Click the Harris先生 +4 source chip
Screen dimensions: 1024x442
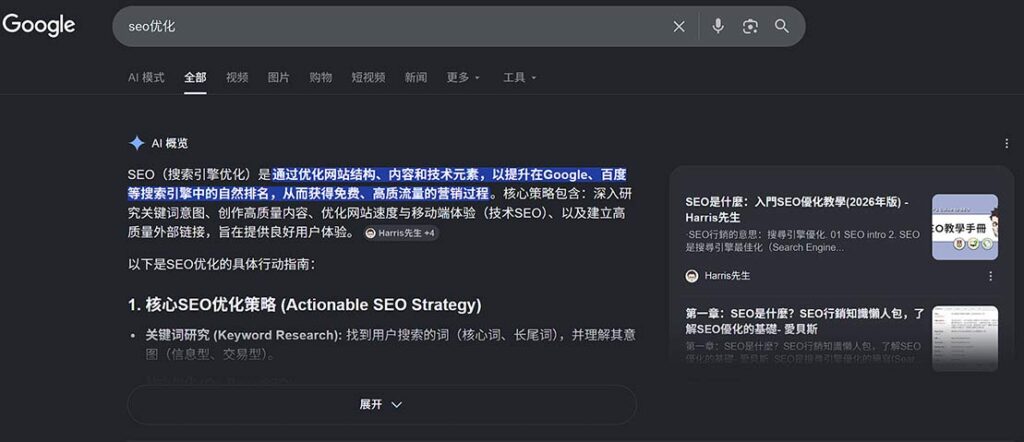[401, 233]
